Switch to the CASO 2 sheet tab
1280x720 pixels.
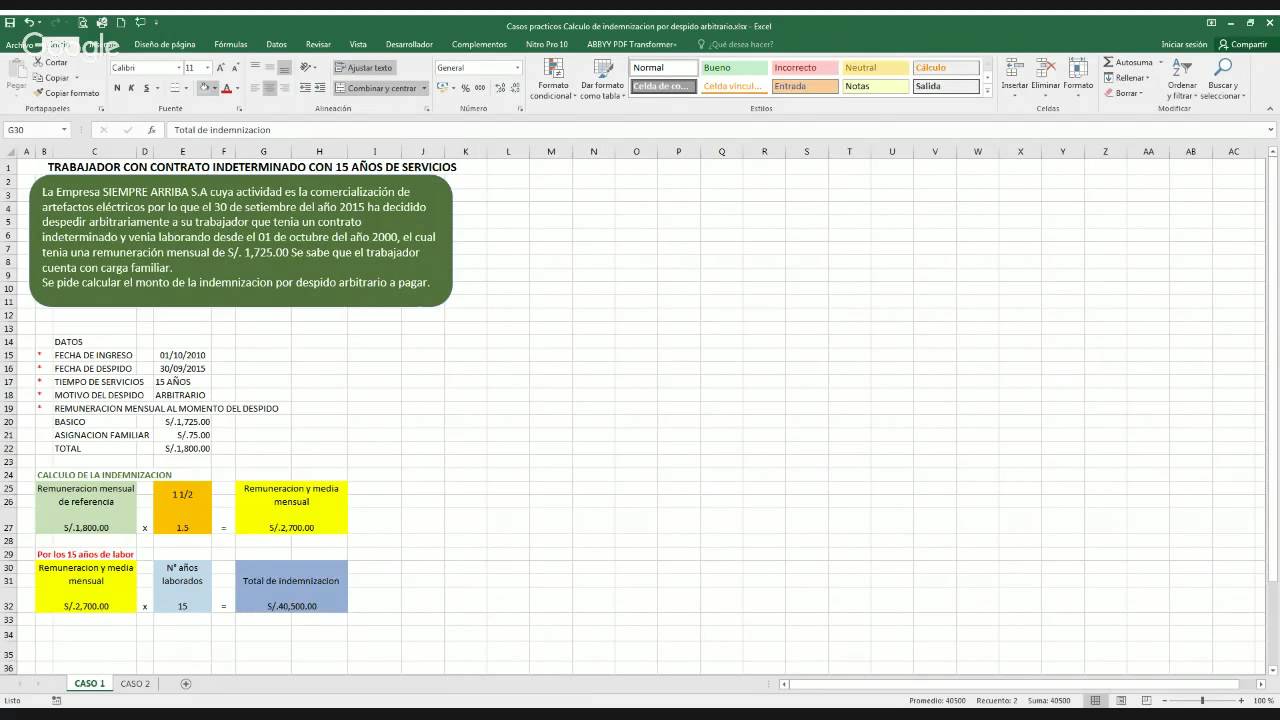[135, 684]
